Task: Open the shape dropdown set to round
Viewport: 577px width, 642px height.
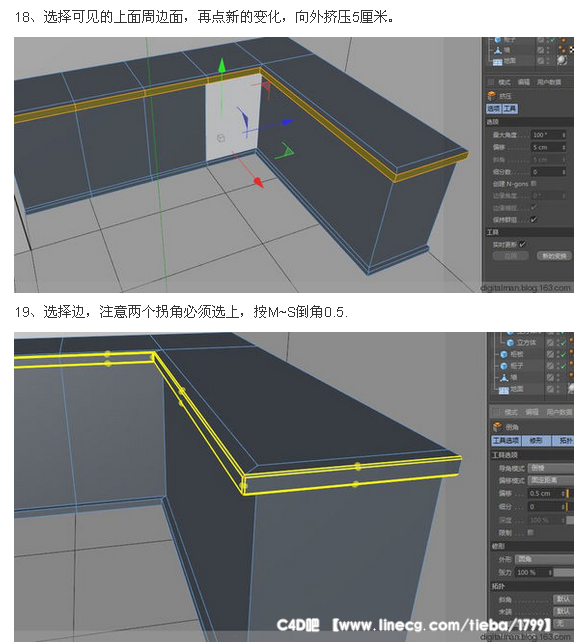Action: point(545,559)
